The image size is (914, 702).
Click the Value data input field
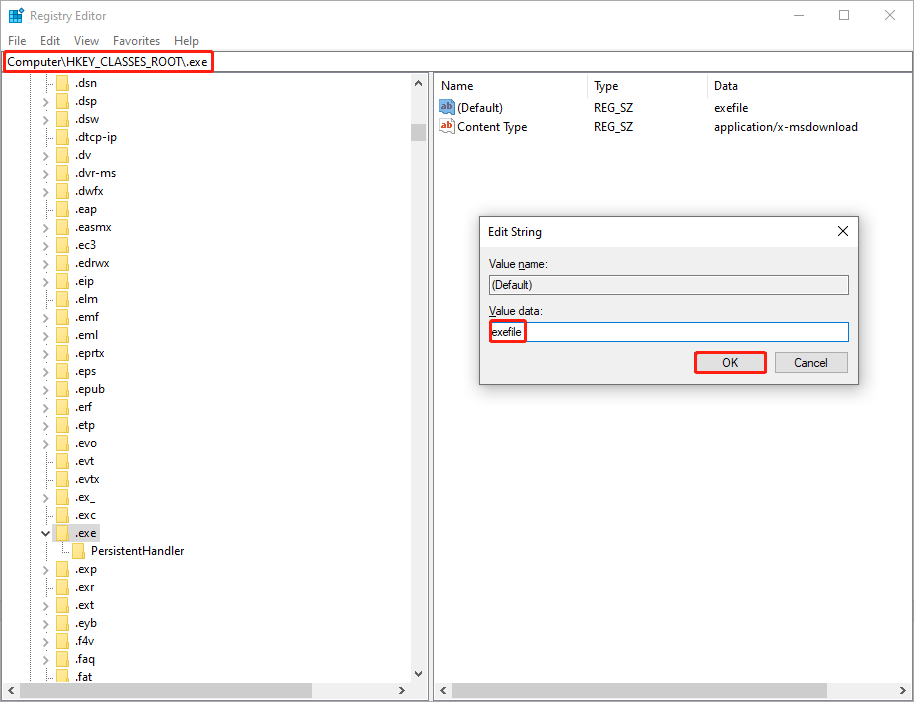pyautogui.click(x=669, y=332)
